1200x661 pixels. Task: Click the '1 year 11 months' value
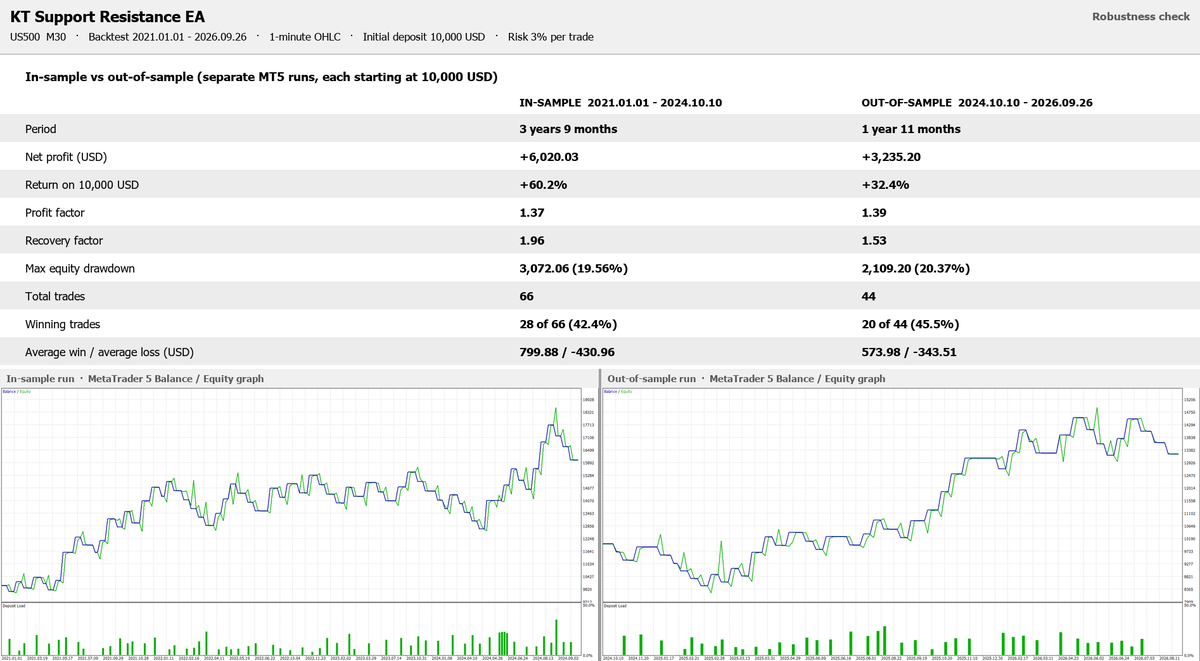click(911, 129)
